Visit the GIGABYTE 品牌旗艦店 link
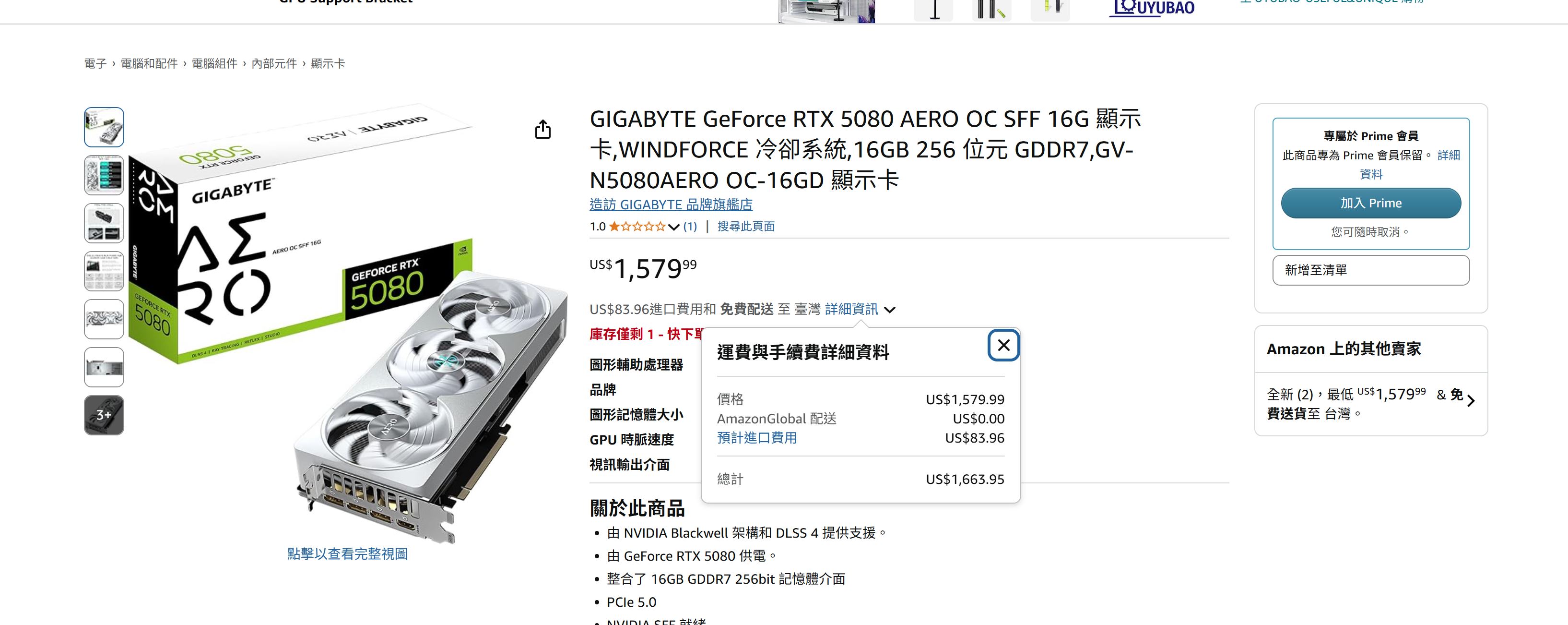The image size is (1568, 625). pyautogui.click(x=671, y=204)
